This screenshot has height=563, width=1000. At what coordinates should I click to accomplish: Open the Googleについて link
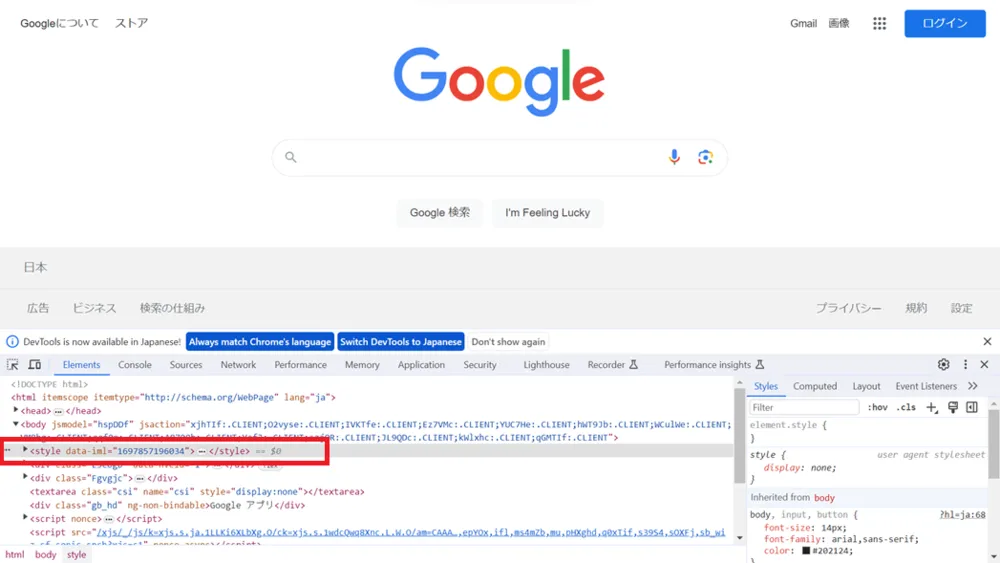(x=59, y=24)
